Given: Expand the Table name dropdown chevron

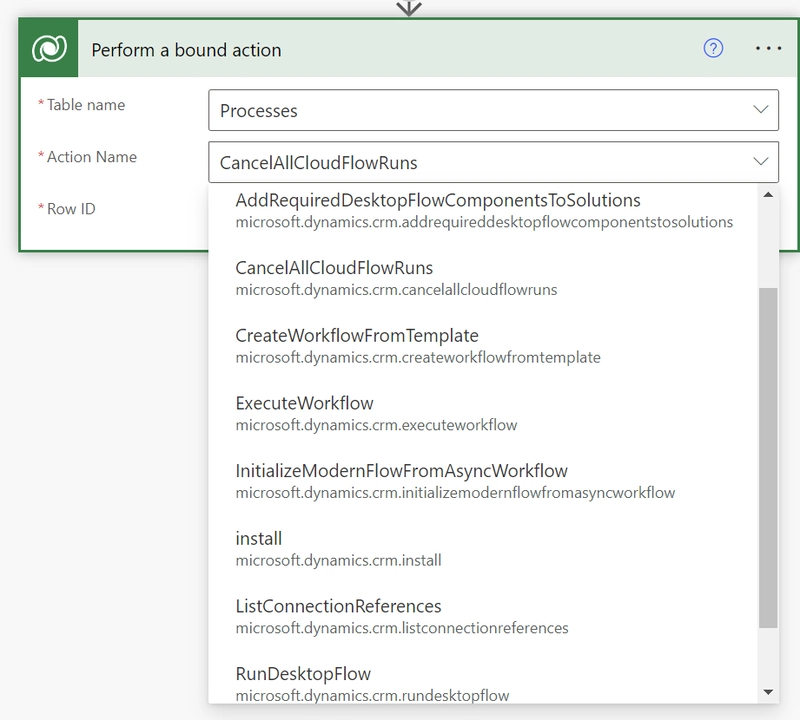Looking at the screenshot, I should (761, 110).
